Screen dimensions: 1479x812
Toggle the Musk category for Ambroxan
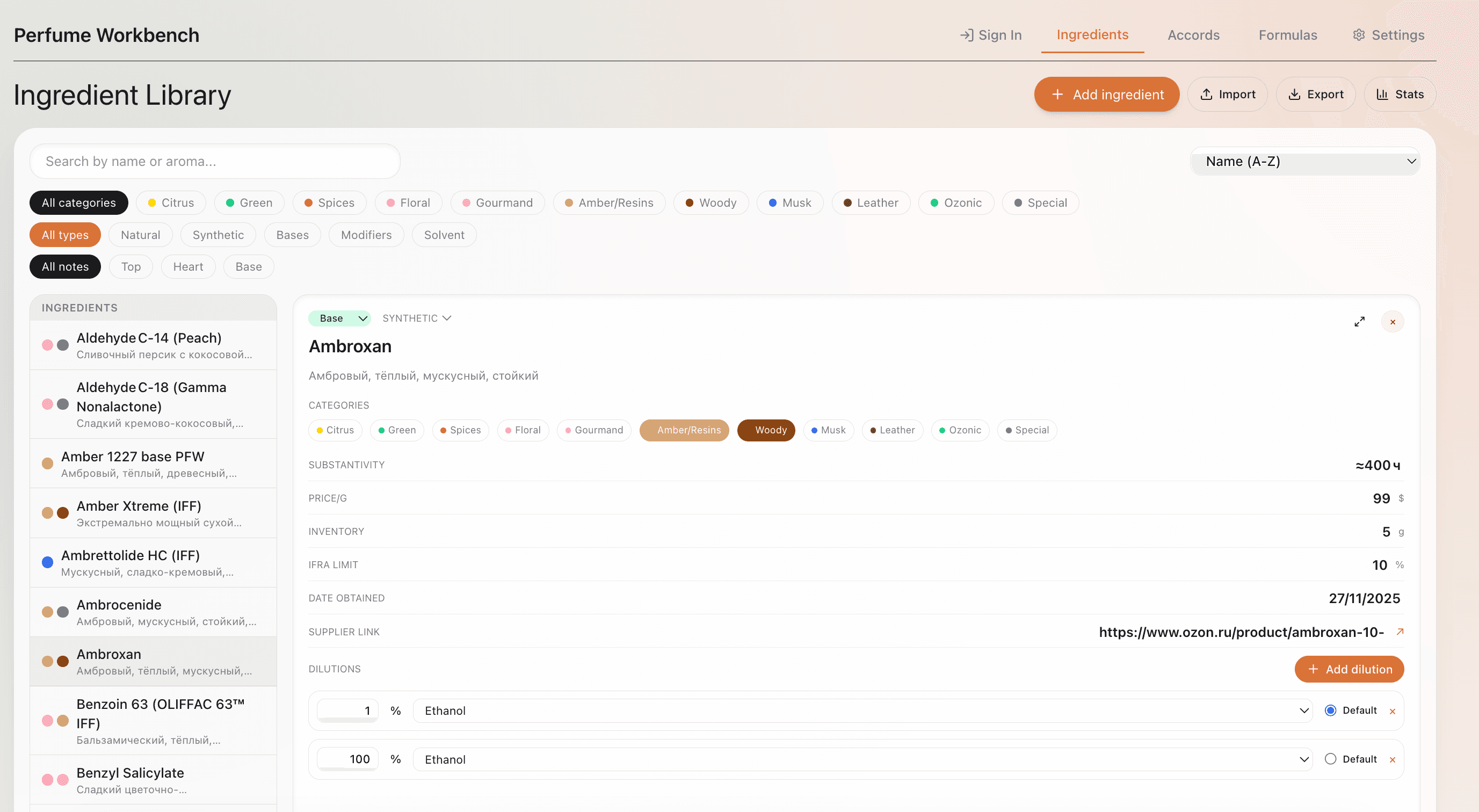click(x=829, y=430)
